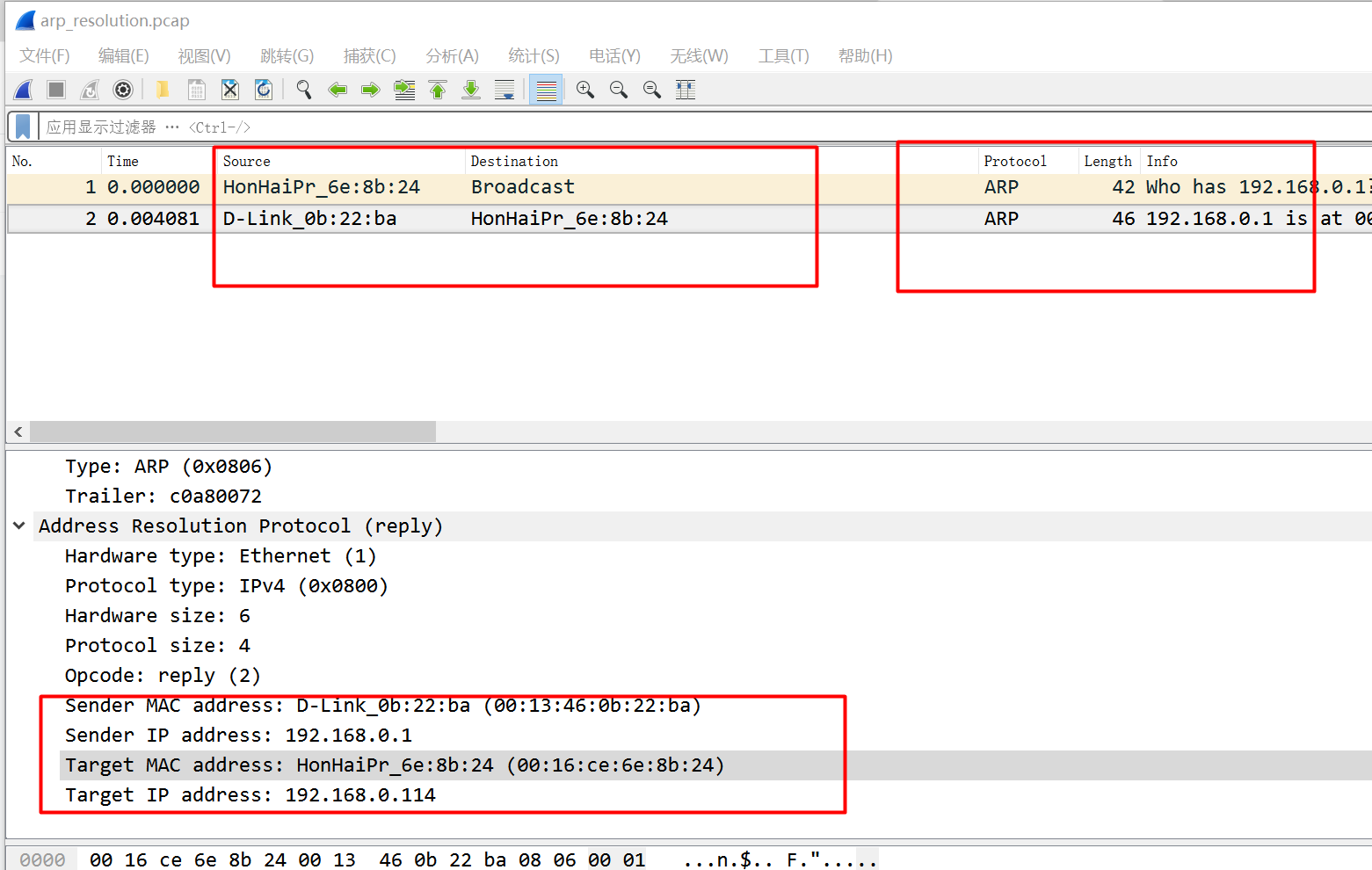Screen dimensions: 1372x870
Task: Select packet 1 from HonHaiPr to Broadcast
Action: click(689, 187)
